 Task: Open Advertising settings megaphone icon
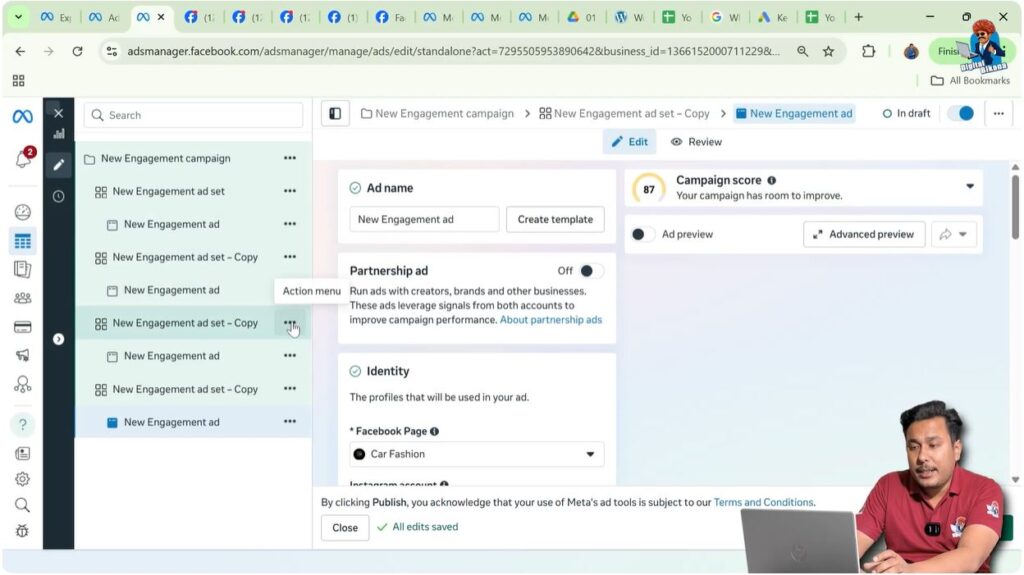coord(22,355)
